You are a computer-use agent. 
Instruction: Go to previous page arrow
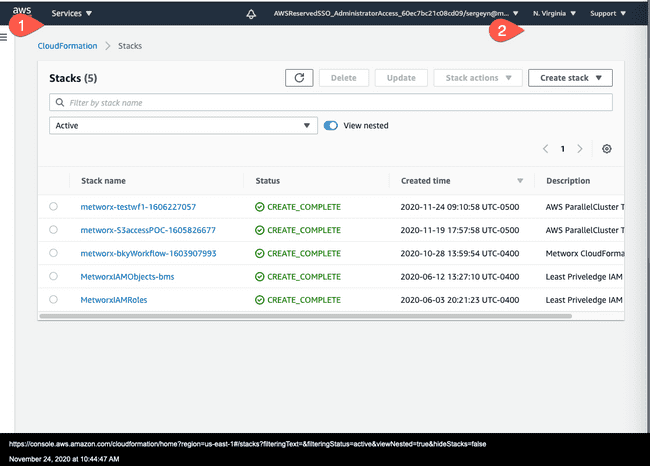click(546, 149)
